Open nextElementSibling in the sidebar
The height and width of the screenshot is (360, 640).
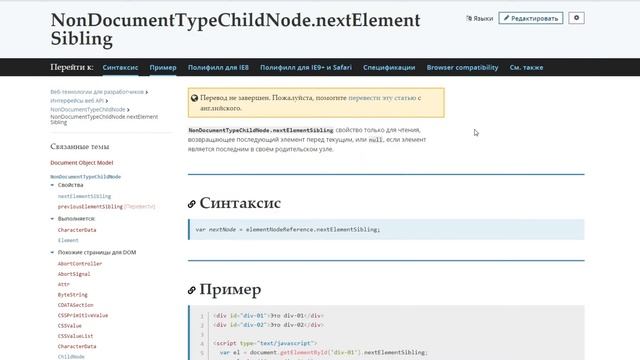point(84,196)
